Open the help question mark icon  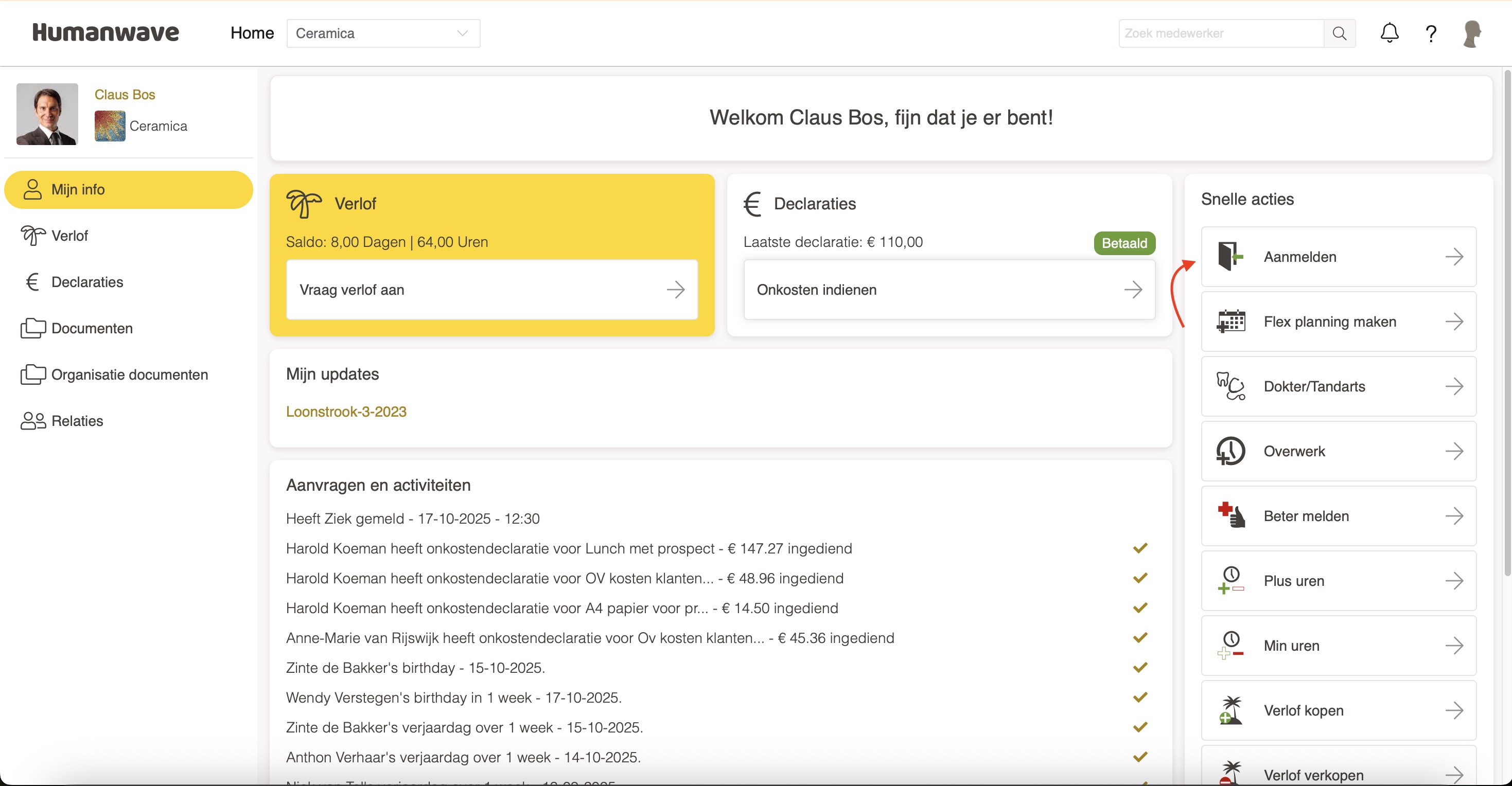[x=1430, y=34]
